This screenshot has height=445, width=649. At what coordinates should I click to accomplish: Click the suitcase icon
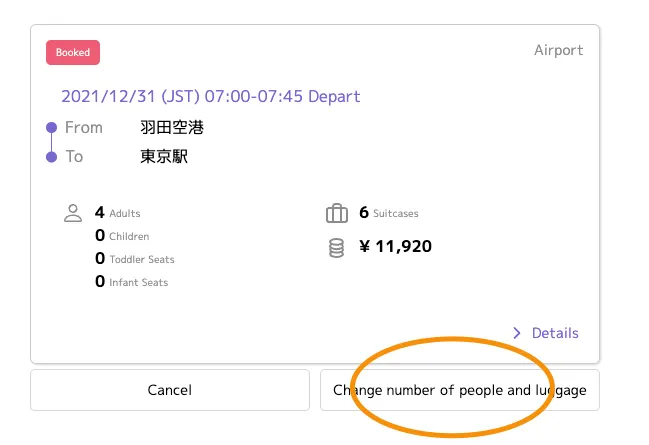(336, 213)
